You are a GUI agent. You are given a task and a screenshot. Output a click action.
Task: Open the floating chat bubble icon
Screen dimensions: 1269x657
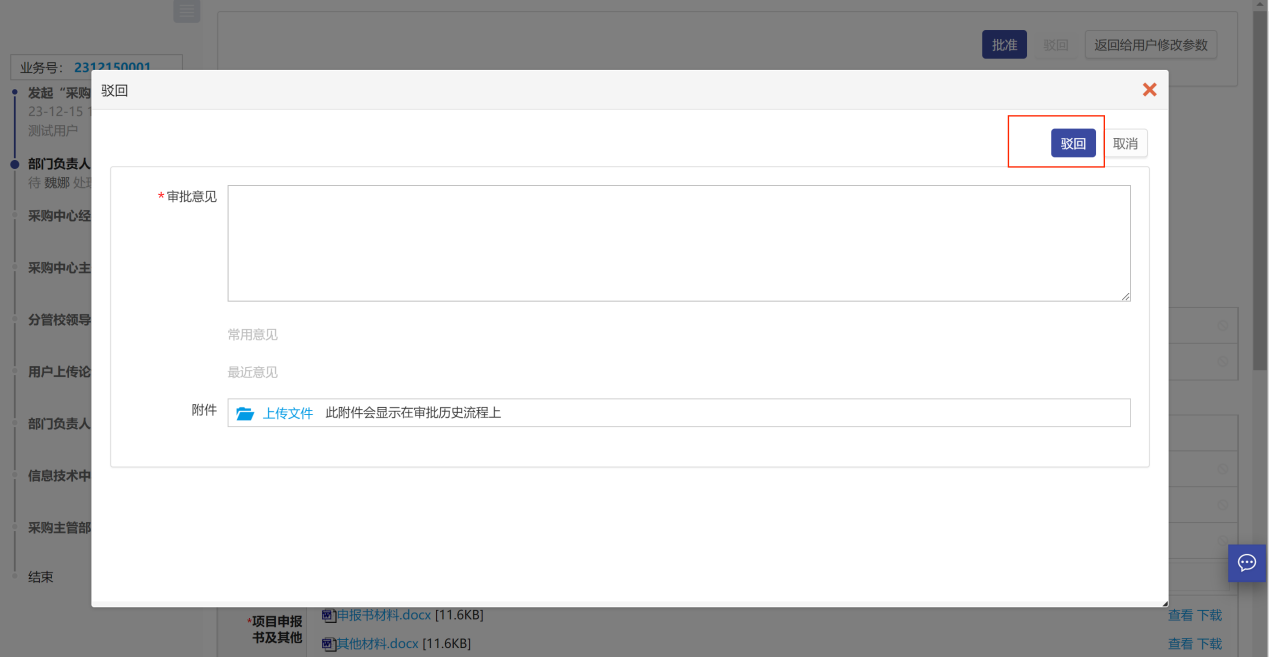click(x=1247, y=562)
